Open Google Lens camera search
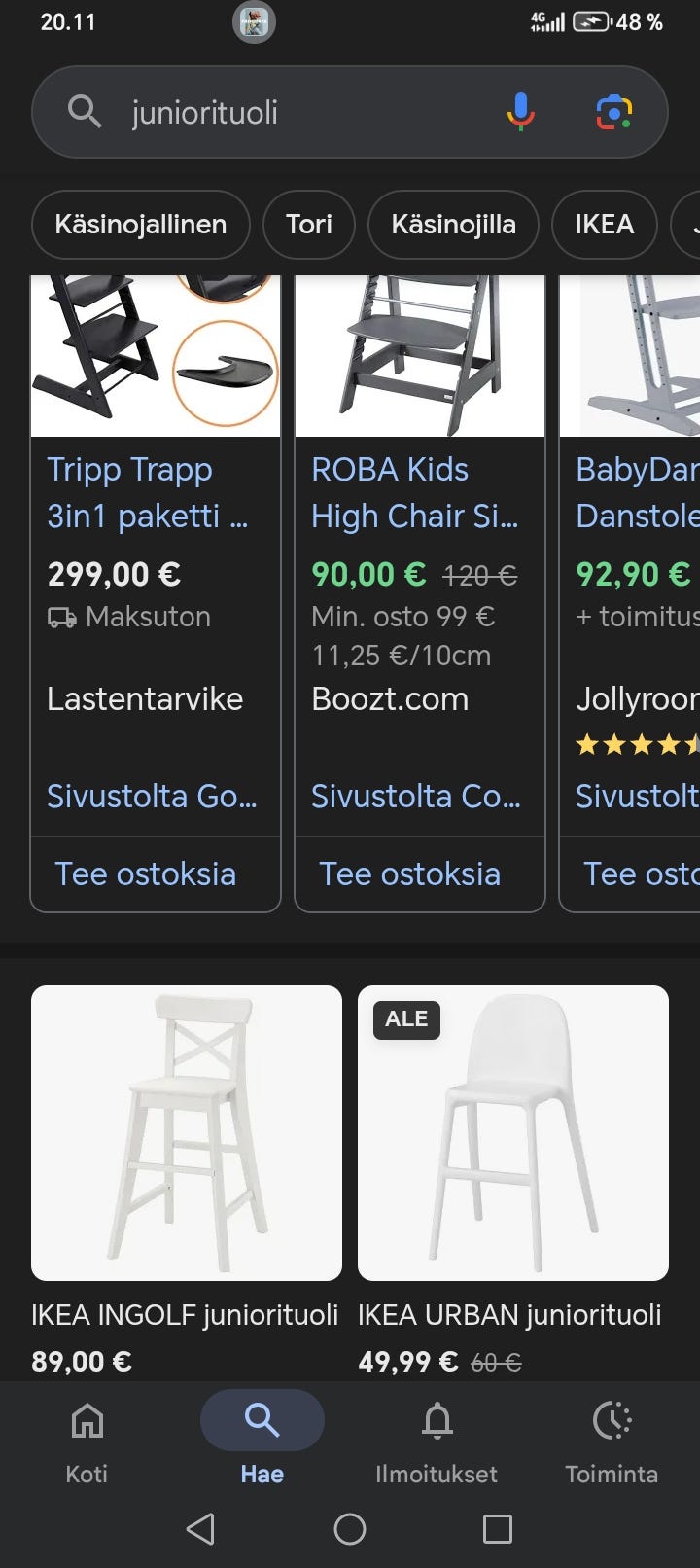 613,112
